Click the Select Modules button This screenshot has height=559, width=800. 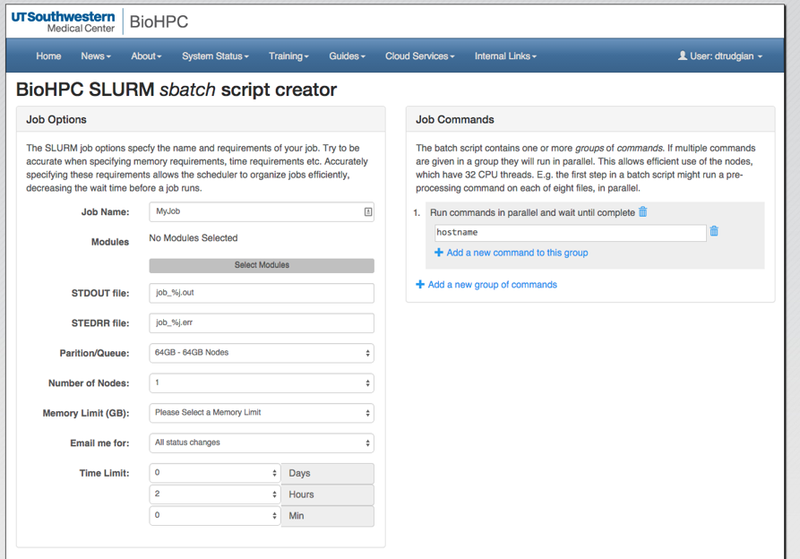(262, 265)
